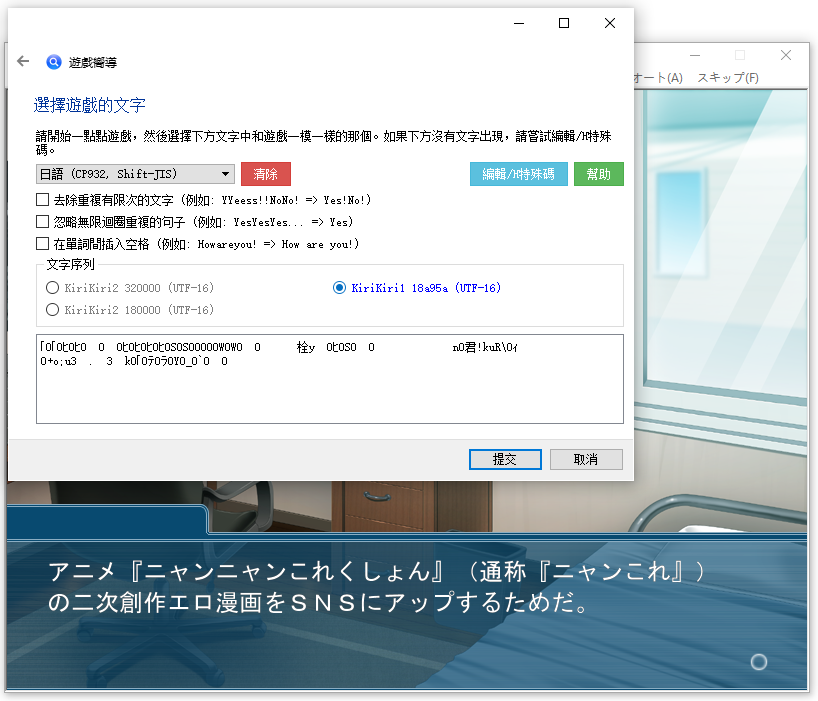Choose KiriKiri1 18a95a (UTF-16) text thread

339,287
